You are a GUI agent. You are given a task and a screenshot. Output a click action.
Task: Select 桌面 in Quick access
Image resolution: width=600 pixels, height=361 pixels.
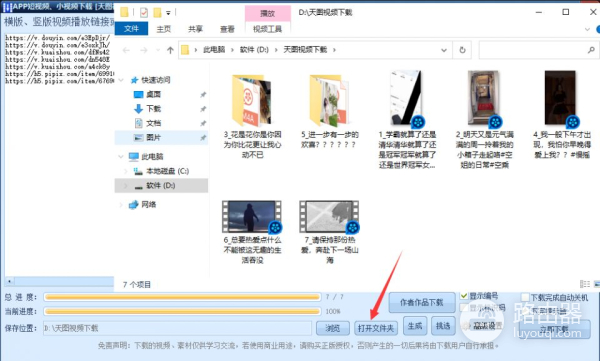click(x=153, y=94)
